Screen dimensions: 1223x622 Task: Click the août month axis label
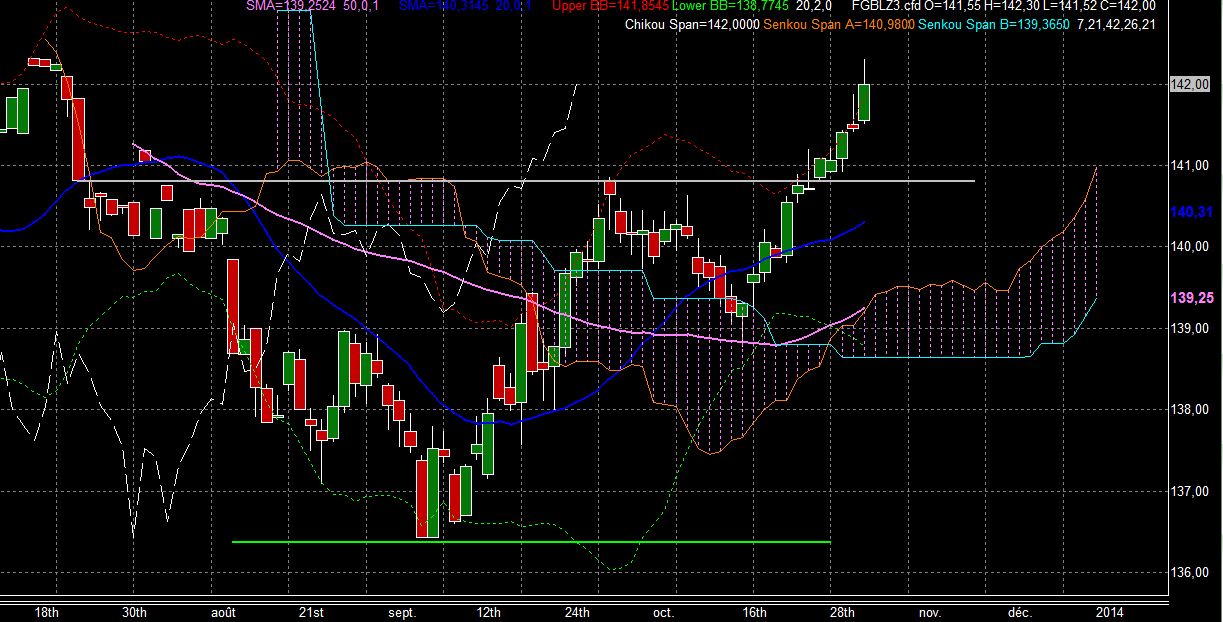tap(223, 612)
